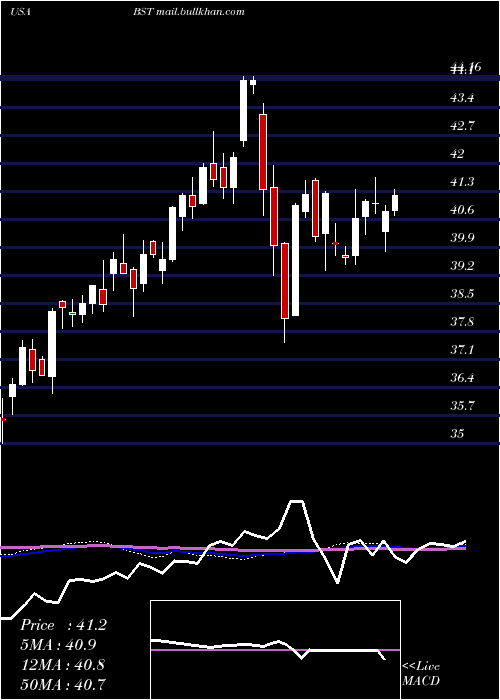This screenshot has height=700, width=500.
Task: Click the <<Live MACD label
Action: 421,673
